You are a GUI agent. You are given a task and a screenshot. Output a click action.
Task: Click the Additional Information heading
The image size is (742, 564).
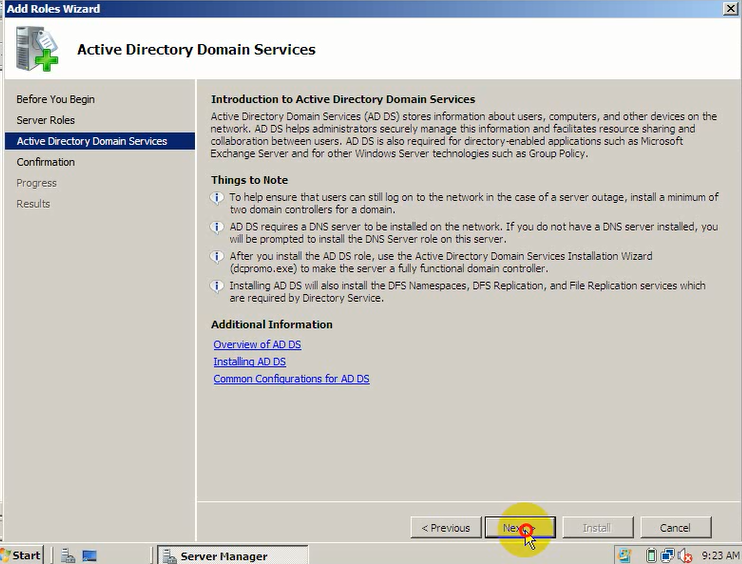click(272, 324)
